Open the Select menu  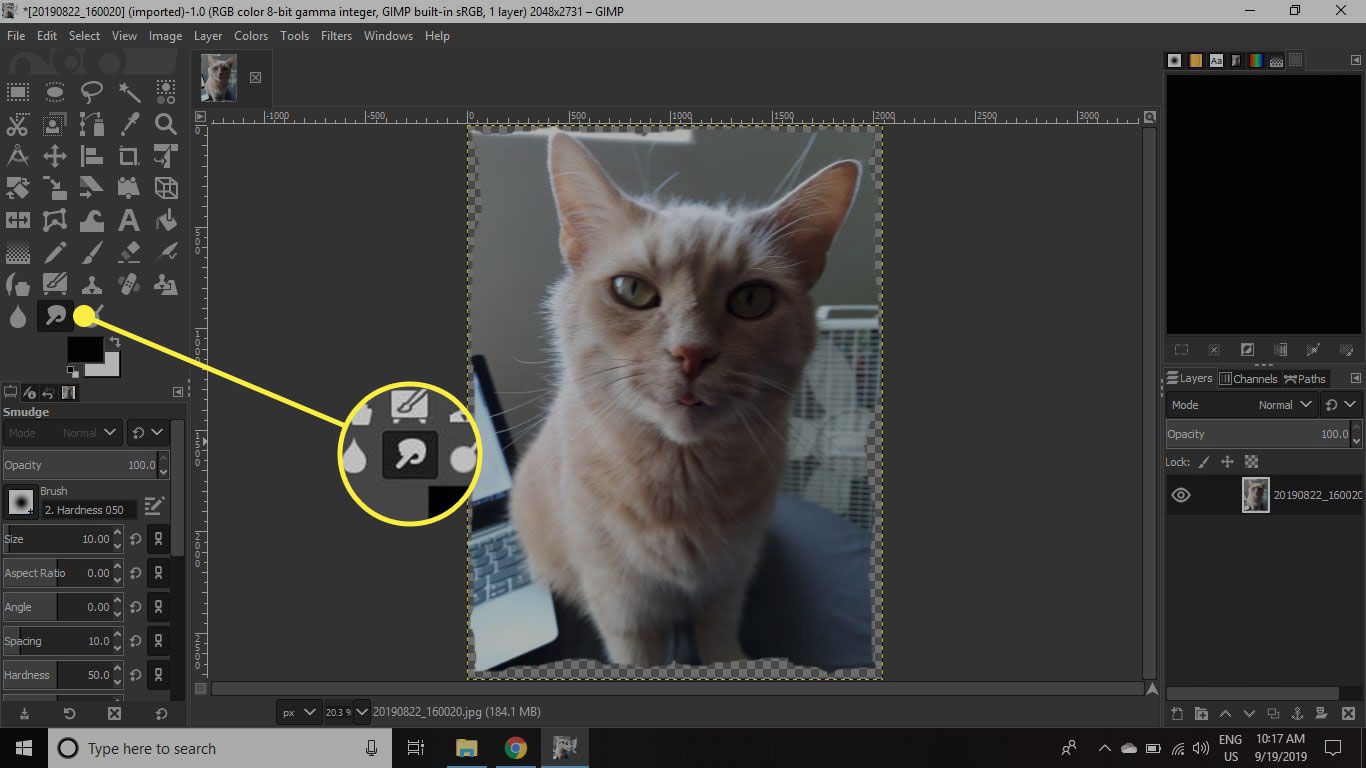point(84,36)
